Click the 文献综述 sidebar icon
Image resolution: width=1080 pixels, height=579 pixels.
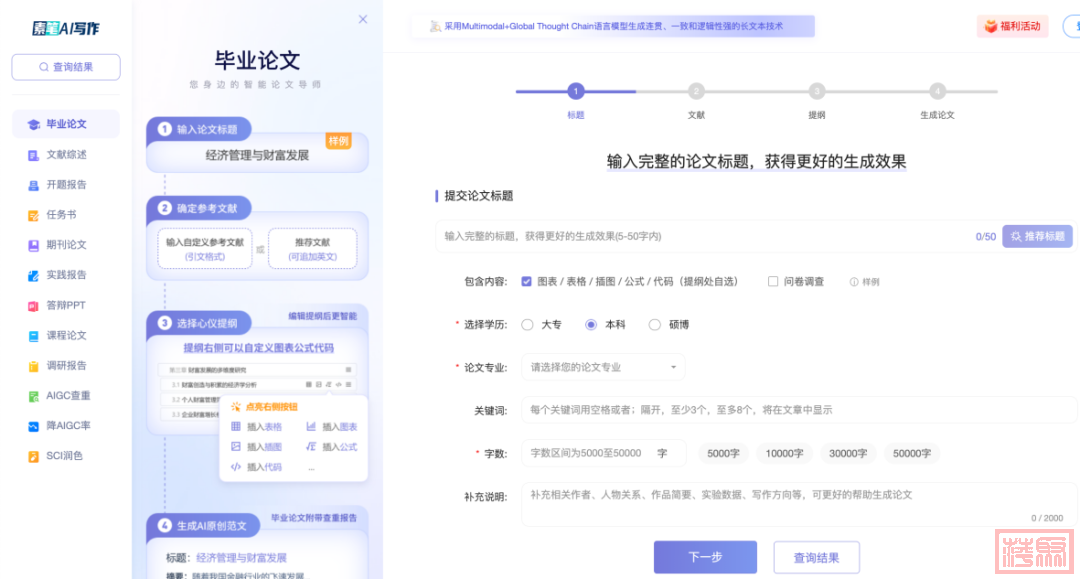click(34, 155)
